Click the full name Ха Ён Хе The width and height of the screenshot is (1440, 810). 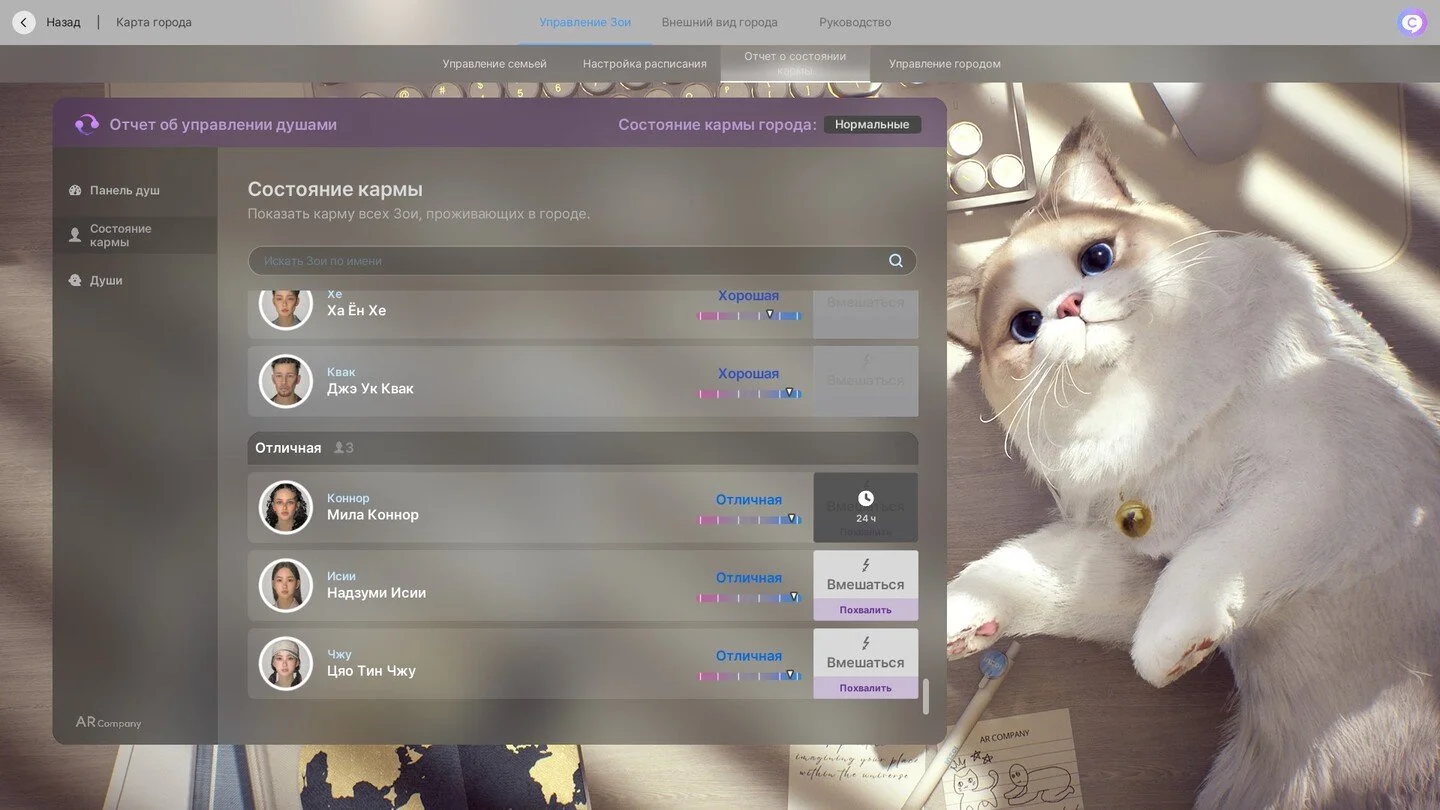point(356,311)
